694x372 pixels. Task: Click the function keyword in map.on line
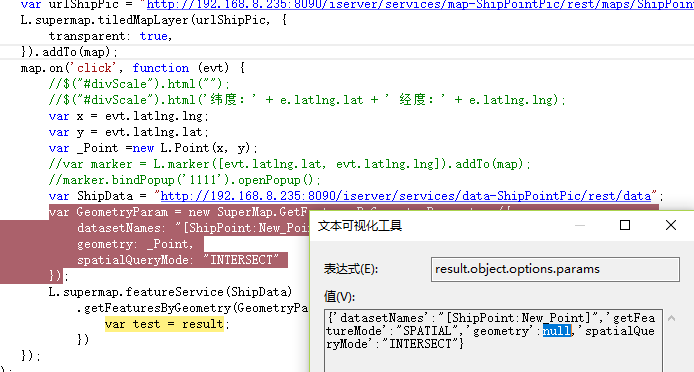click(161, 68)
